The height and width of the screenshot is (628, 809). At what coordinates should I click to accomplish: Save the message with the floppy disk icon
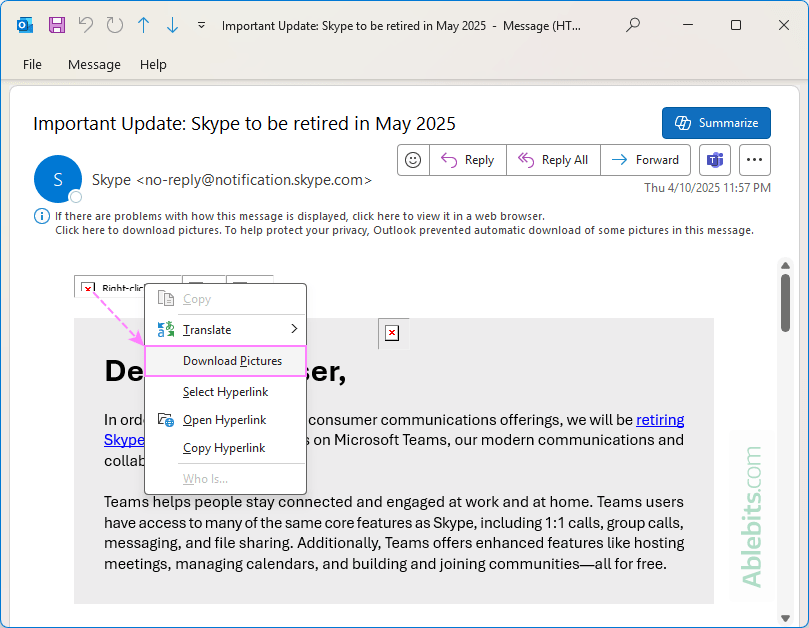[57, 25]
